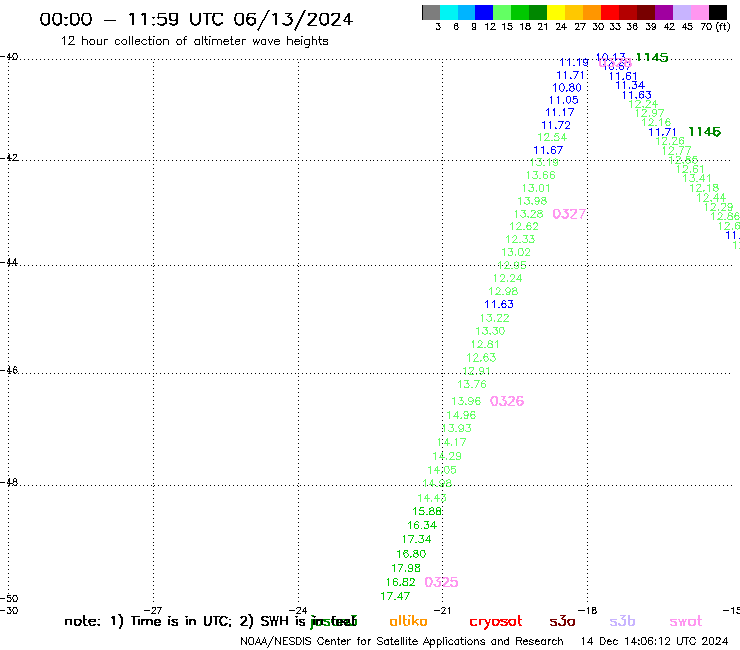Click the pink '0326' time marker
The width and height of the screenshot is (740, 650).
click(507, 401)
